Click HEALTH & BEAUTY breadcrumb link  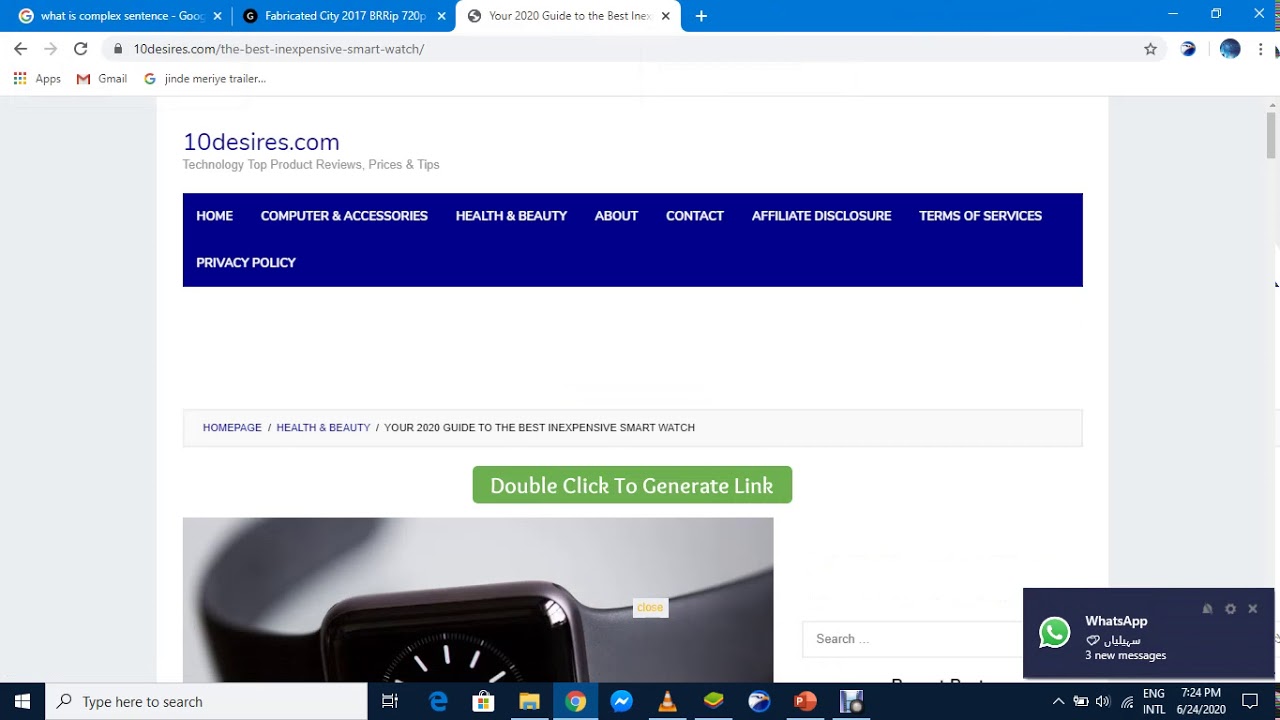coord(323,428)
